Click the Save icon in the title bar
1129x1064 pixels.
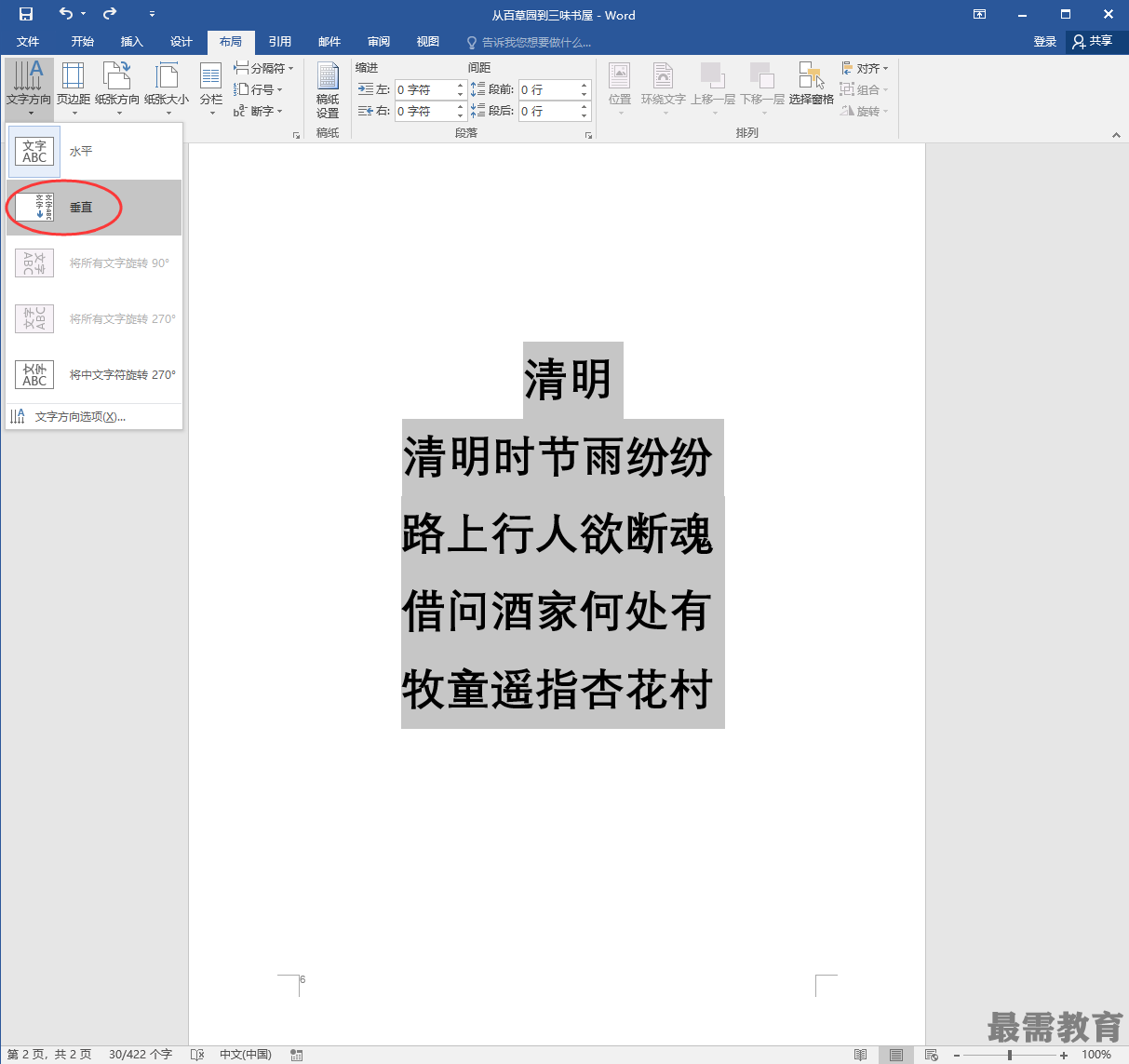click(x=26, y=14)
